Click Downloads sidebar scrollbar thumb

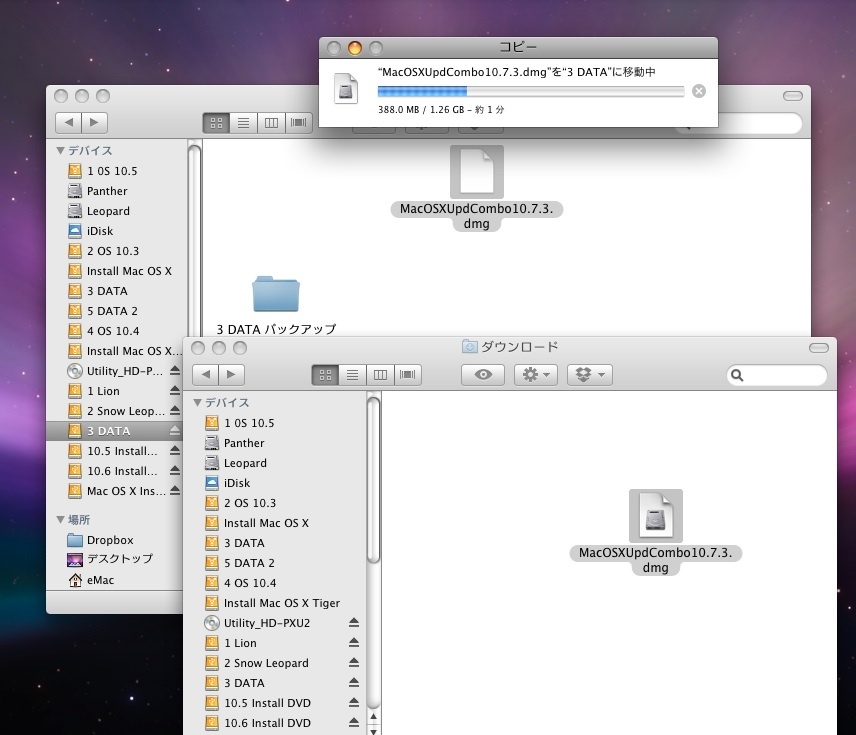[373, 480]
